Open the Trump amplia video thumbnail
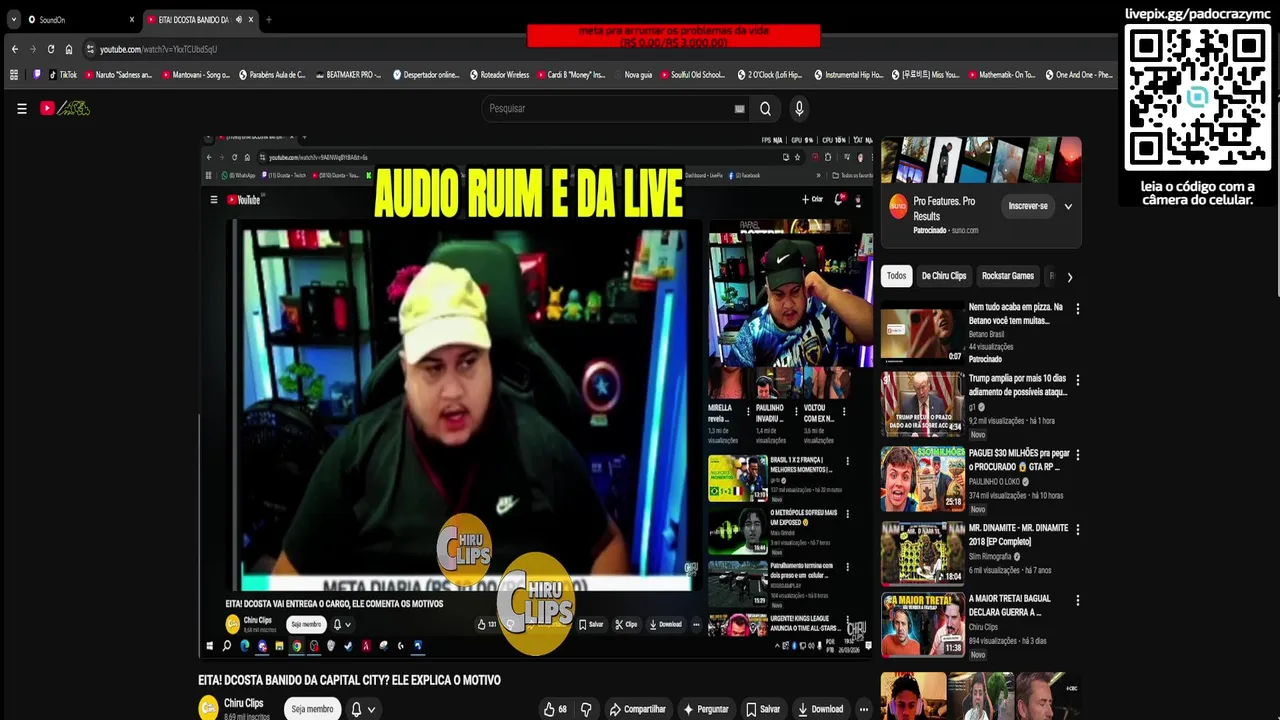This screenshot has width=1280, height=720. tap(922, 404)
